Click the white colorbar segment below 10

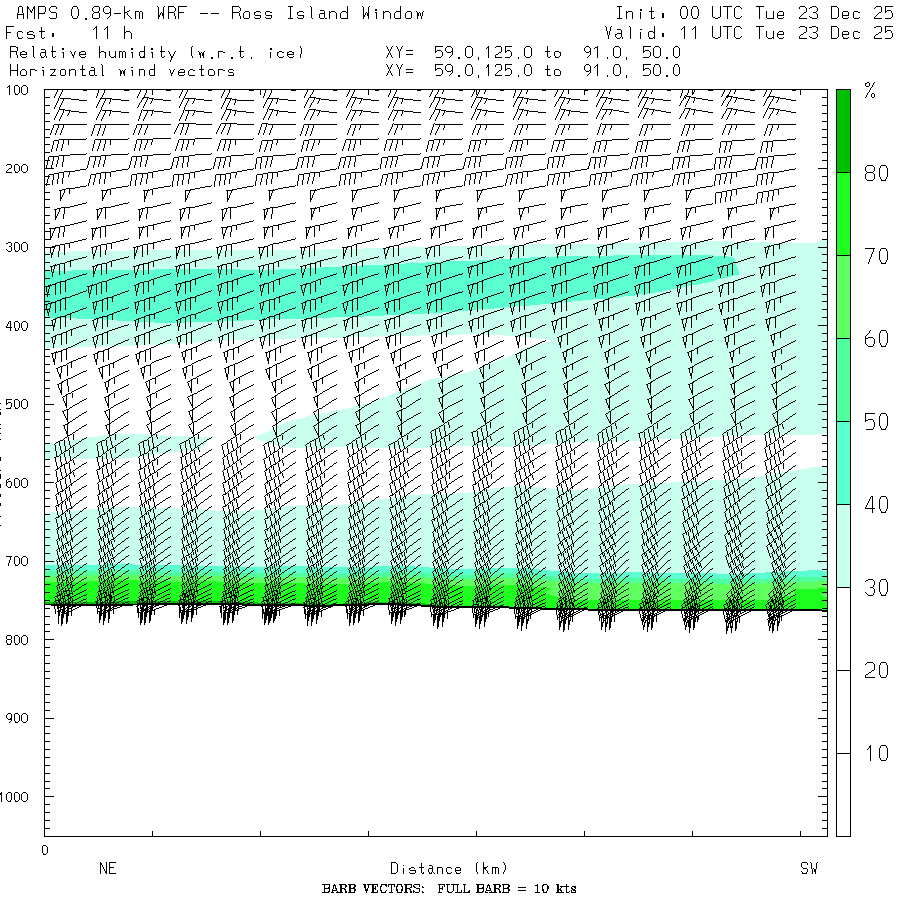pyautogui.click(x=843, y=794)
